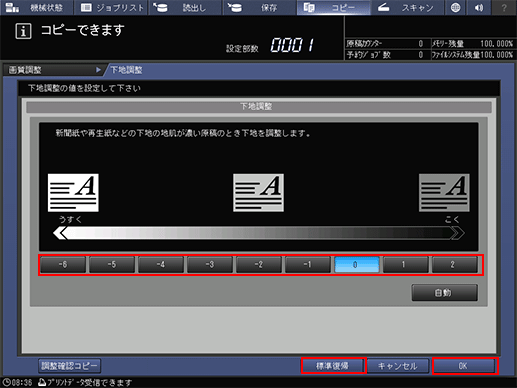The image size is (517, 388).
Task: Click the speaker sound icon
Action: click(479, 7)
